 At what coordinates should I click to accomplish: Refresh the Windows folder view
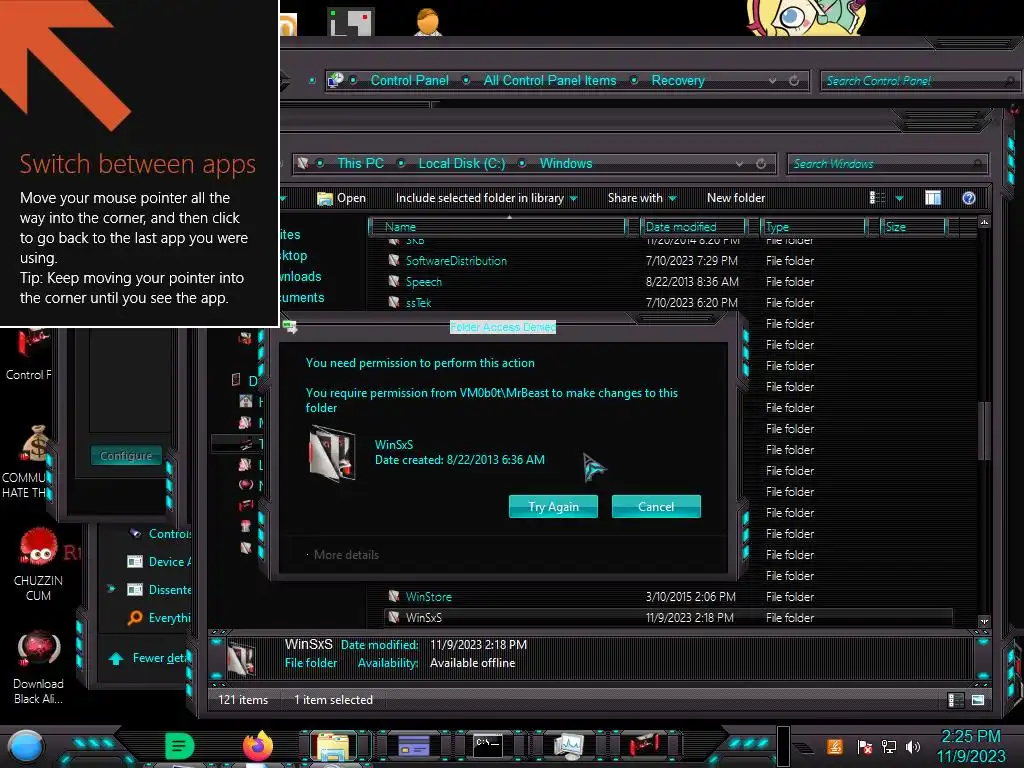coord(761,163)
